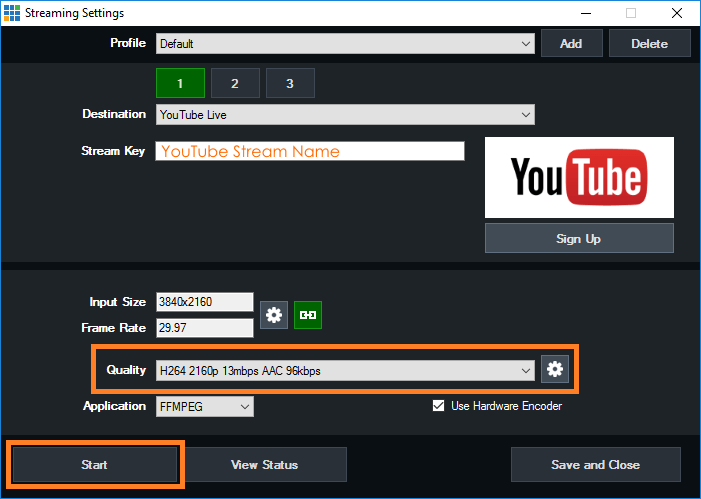
Task: Start the stream
Action: tap(95, 465)
